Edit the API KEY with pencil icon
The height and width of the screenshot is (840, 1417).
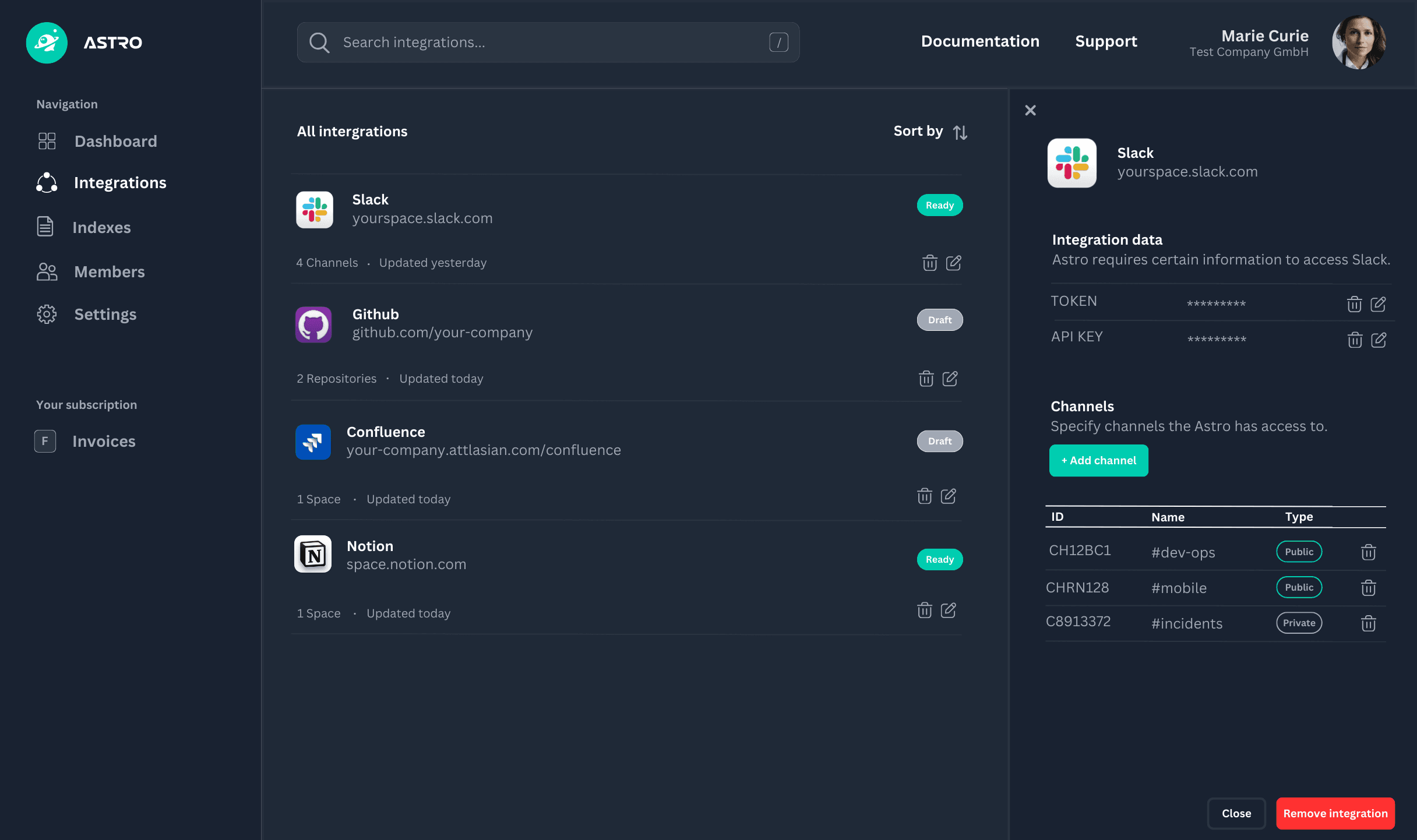point(1379,340)
